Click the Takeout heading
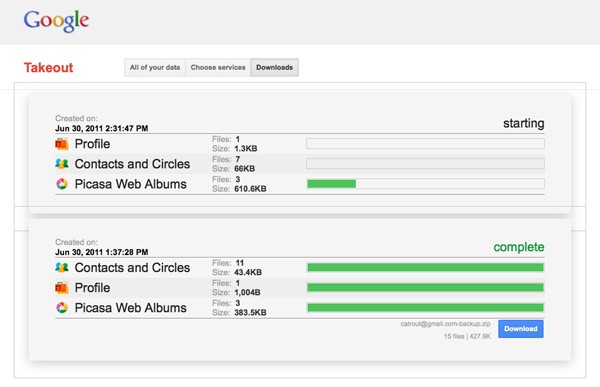The width and height of the screenshot is (600, 387). 49,67
